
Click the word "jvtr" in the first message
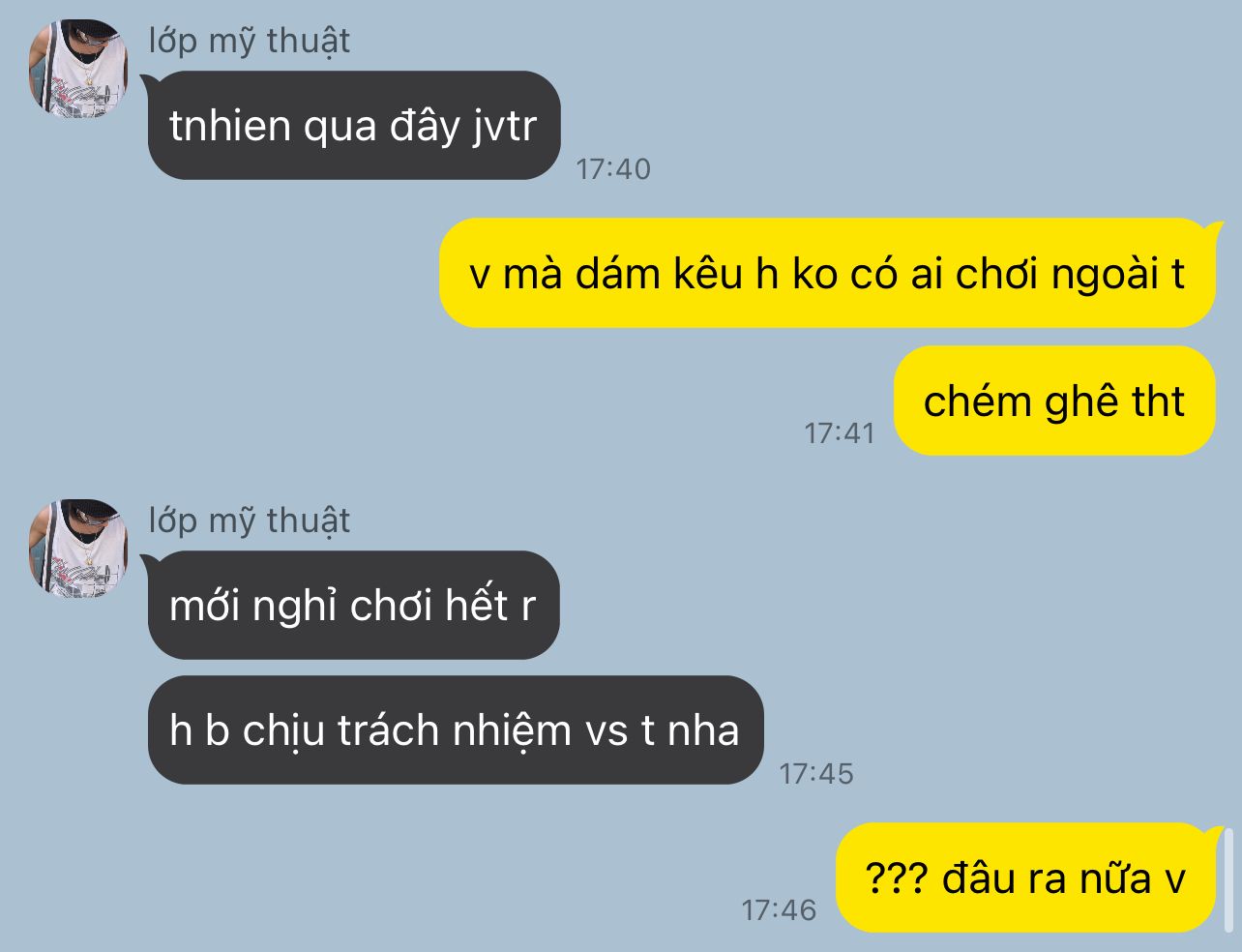[504, 127]
